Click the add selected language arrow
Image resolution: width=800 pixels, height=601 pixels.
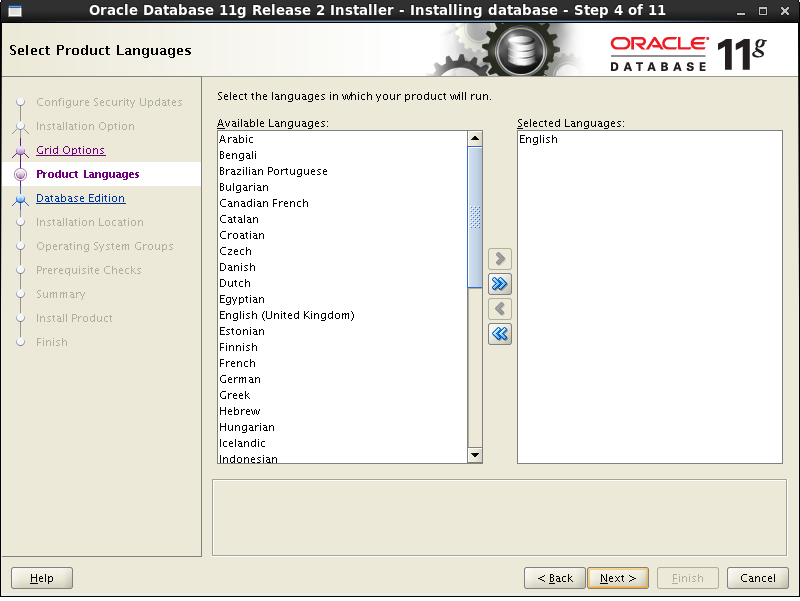[499, 259]
